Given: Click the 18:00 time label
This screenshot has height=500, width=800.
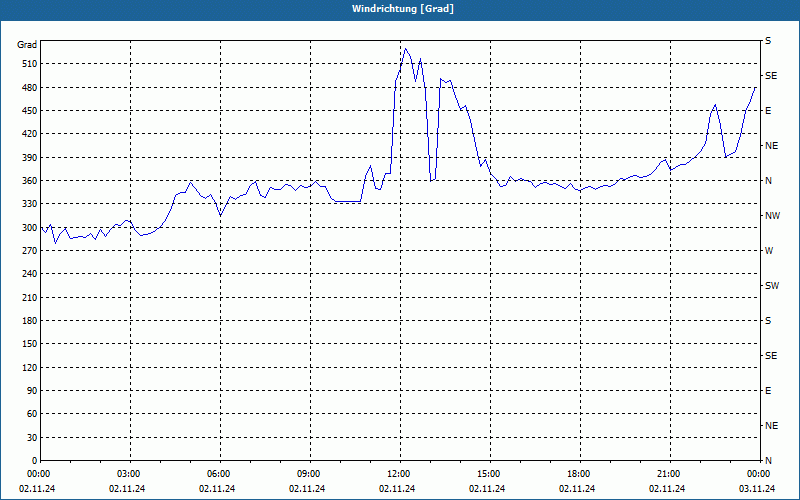Looking at the screenshot, I should coord(578,474).
